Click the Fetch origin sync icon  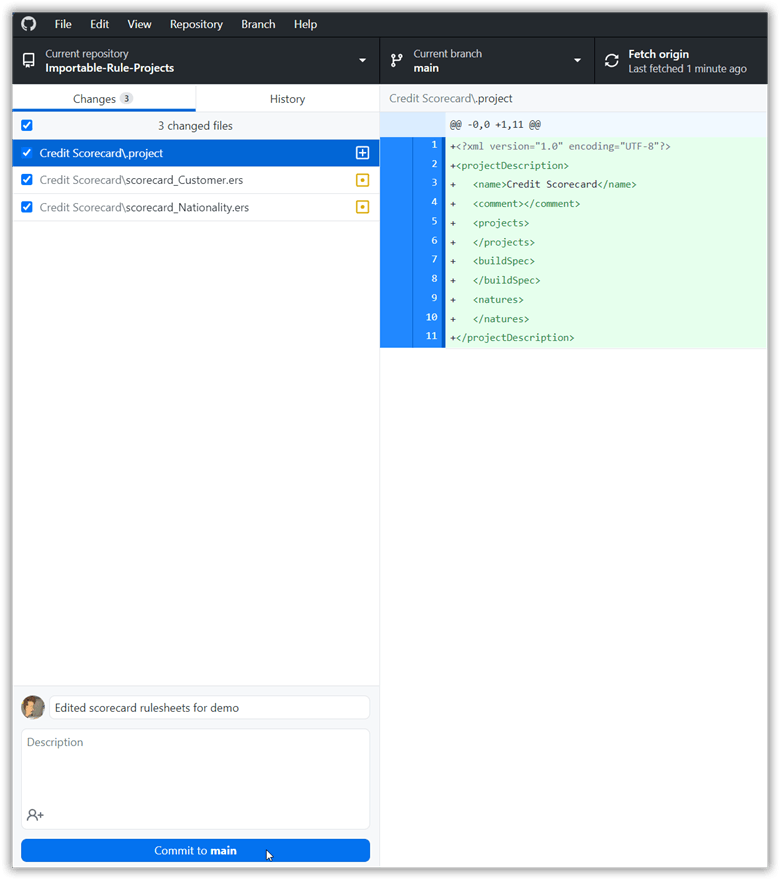click(612, 61)
